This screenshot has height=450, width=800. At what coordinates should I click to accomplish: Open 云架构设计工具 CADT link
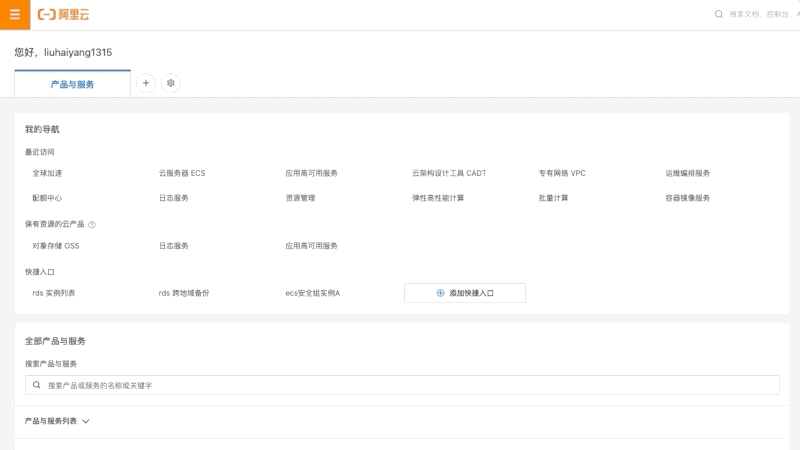tap(449, 173)
